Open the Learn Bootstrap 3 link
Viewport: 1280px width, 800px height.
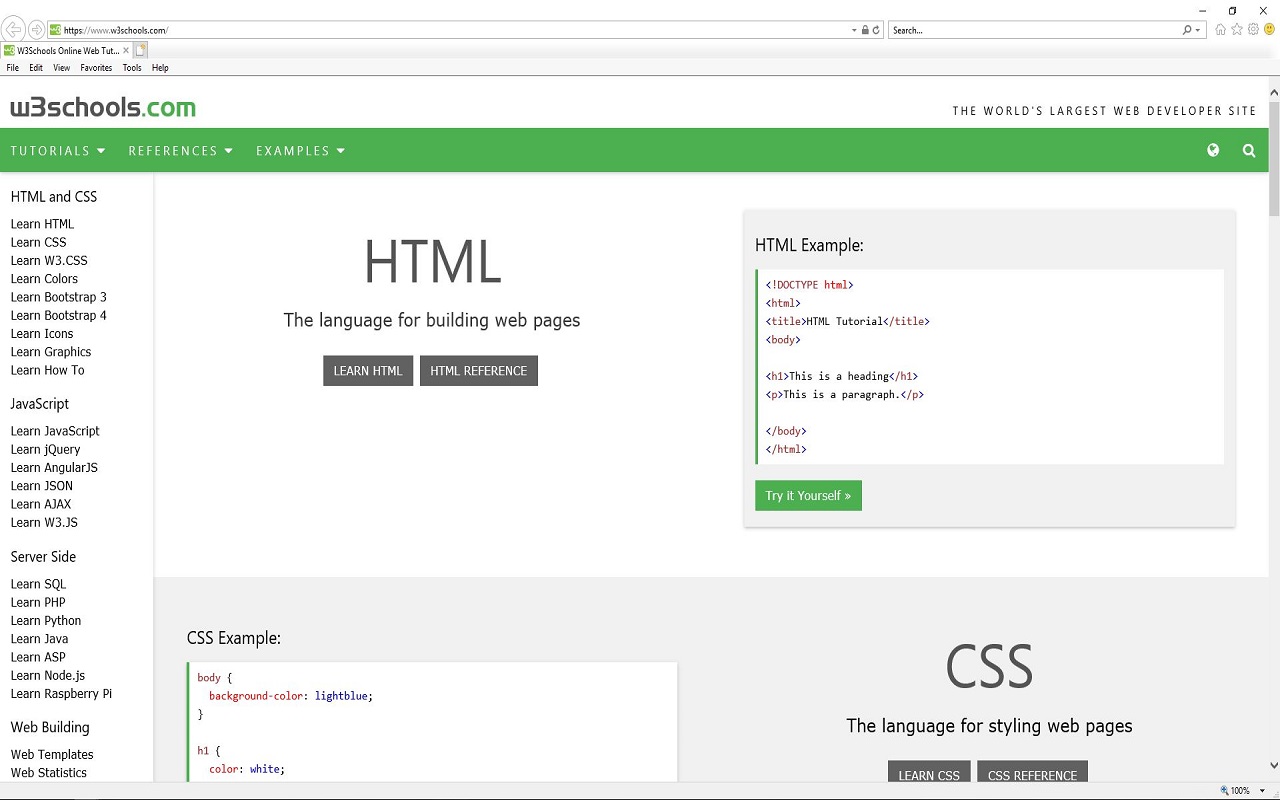pyautogui.click(x=58, y=297)
